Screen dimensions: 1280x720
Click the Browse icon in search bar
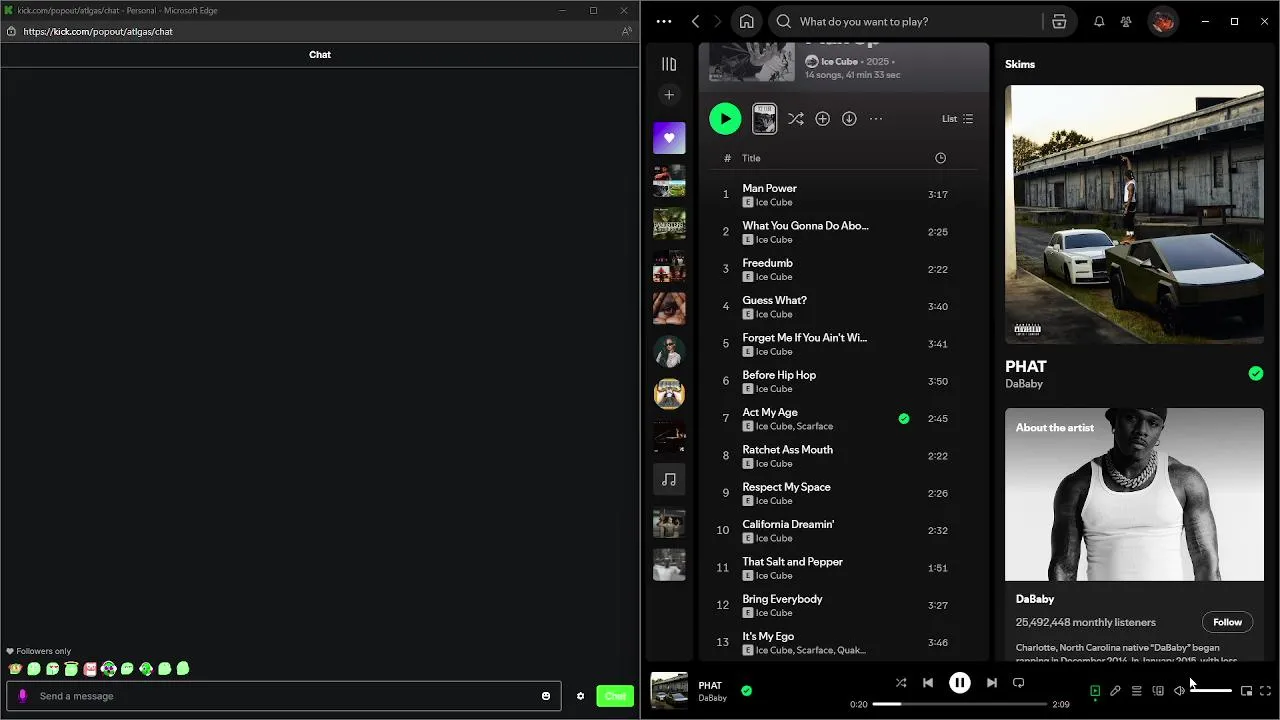tap(1059, 21)
